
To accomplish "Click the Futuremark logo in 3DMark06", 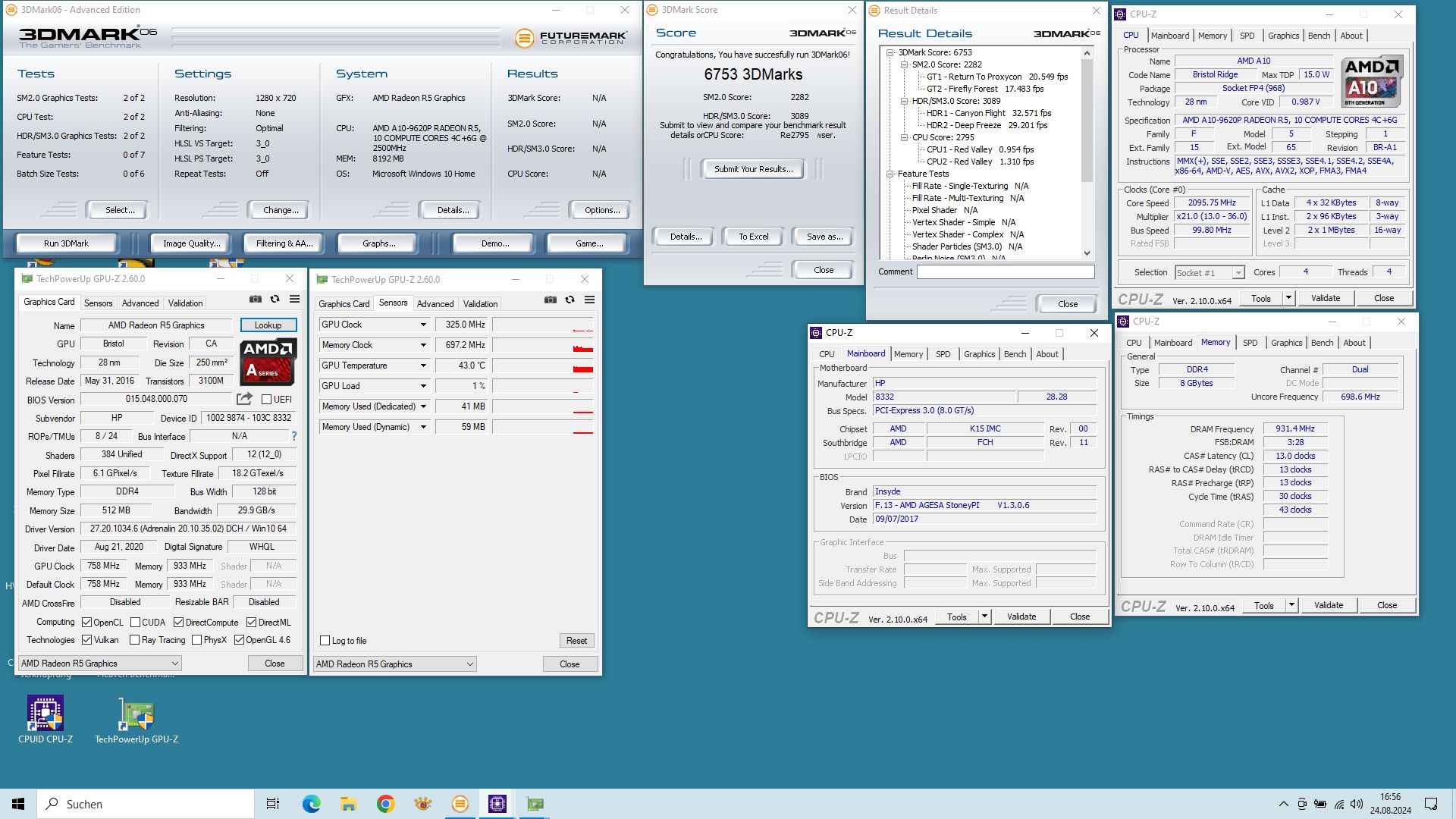I will tap(571, 37).
